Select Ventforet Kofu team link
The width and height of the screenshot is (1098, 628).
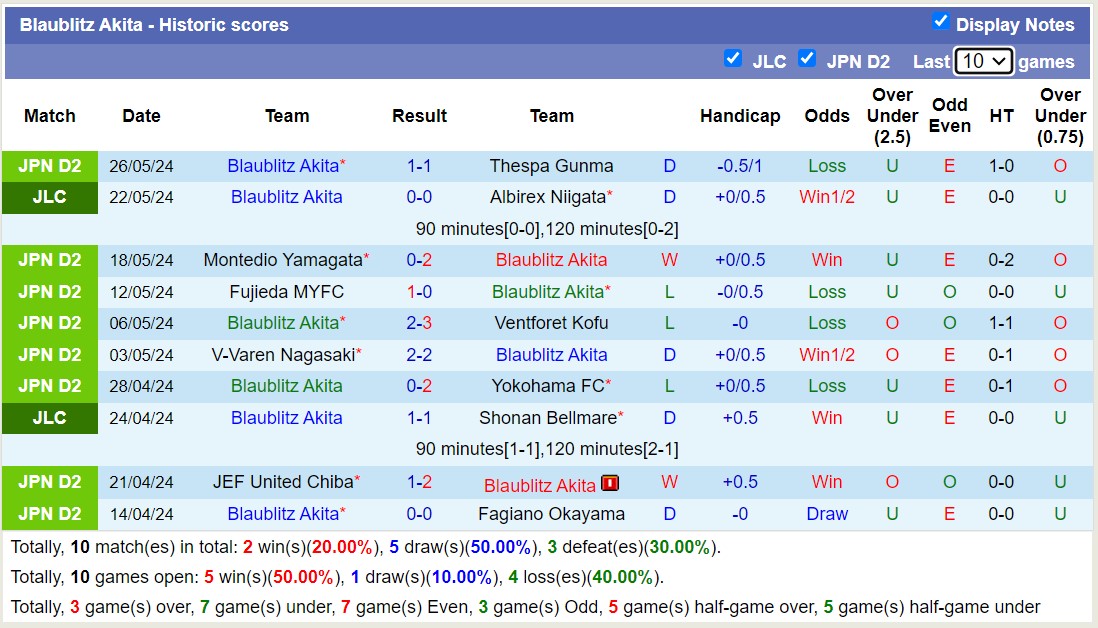click(x=551, y=323)
